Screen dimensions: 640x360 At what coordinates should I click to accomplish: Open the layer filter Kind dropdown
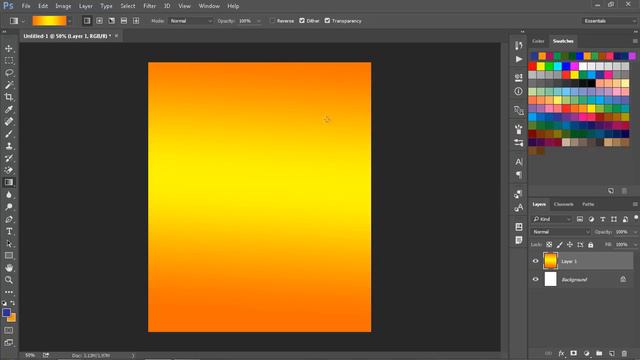[x=551, y=219]
